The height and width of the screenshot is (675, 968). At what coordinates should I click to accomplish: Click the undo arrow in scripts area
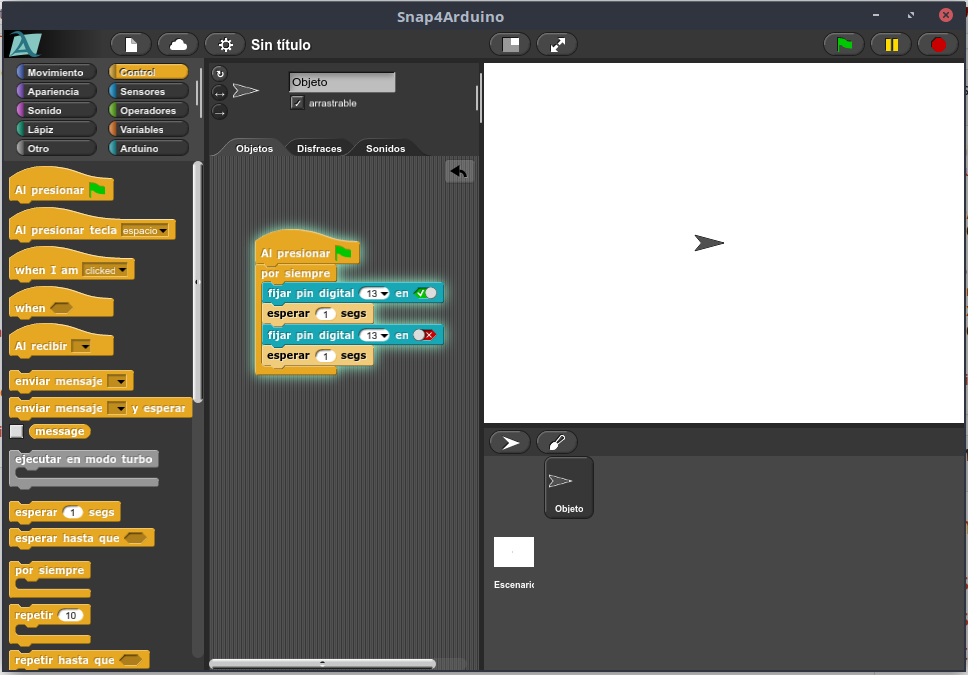coord(459,172)
